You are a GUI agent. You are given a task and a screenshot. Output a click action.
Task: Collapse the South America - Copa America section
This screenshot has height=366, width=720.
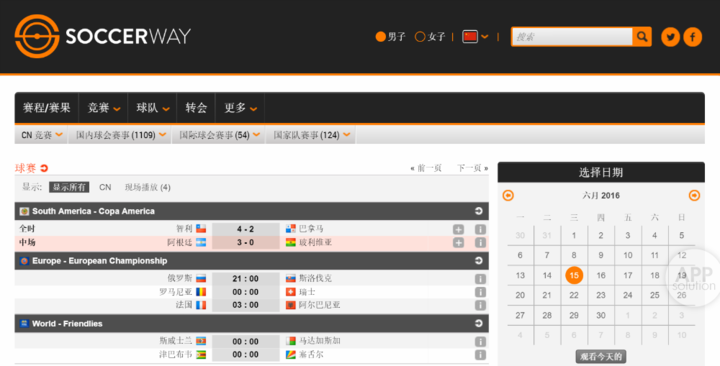click(x=478, y=211)
